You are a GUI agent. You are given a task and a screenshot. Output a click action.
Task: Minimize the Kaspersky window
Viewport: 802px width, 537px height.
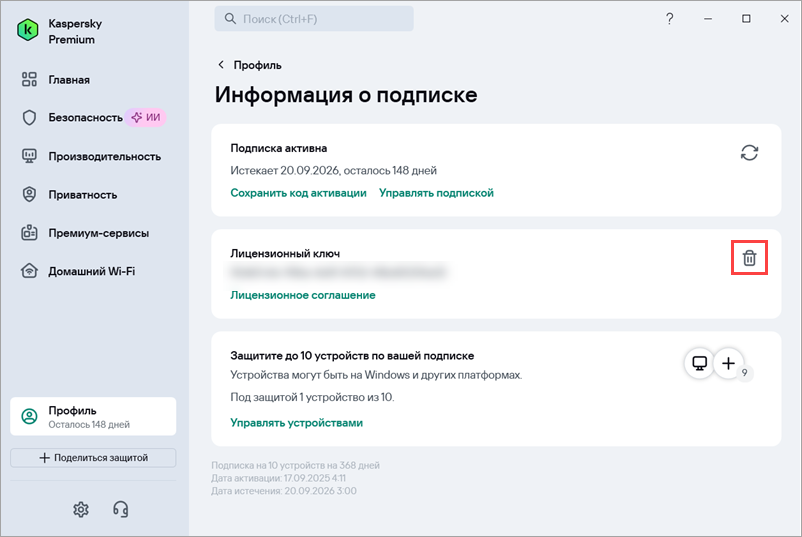coord(708,19)
